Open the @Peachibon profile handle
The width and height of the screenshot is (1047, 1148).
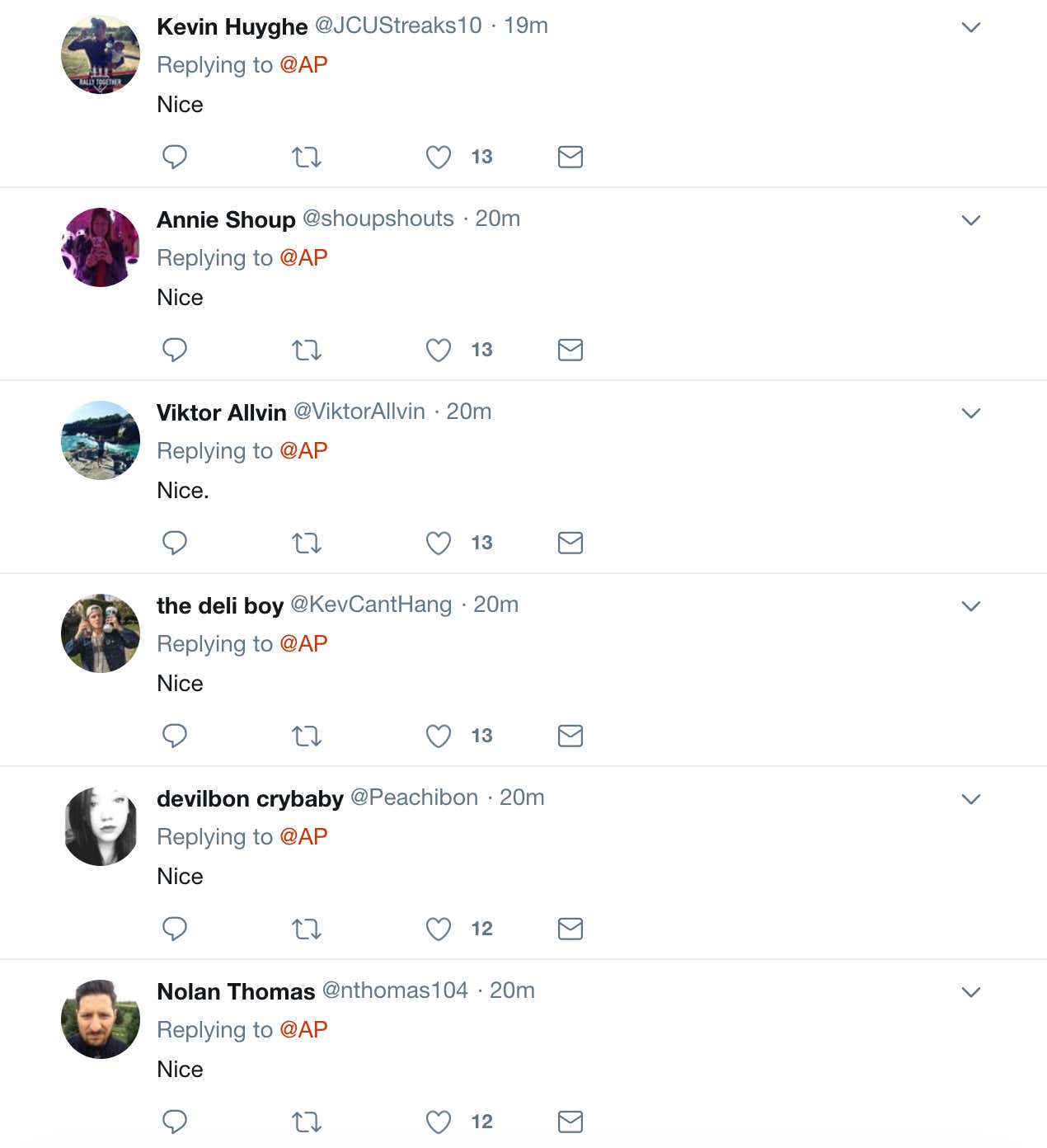(x=414, y=797)
